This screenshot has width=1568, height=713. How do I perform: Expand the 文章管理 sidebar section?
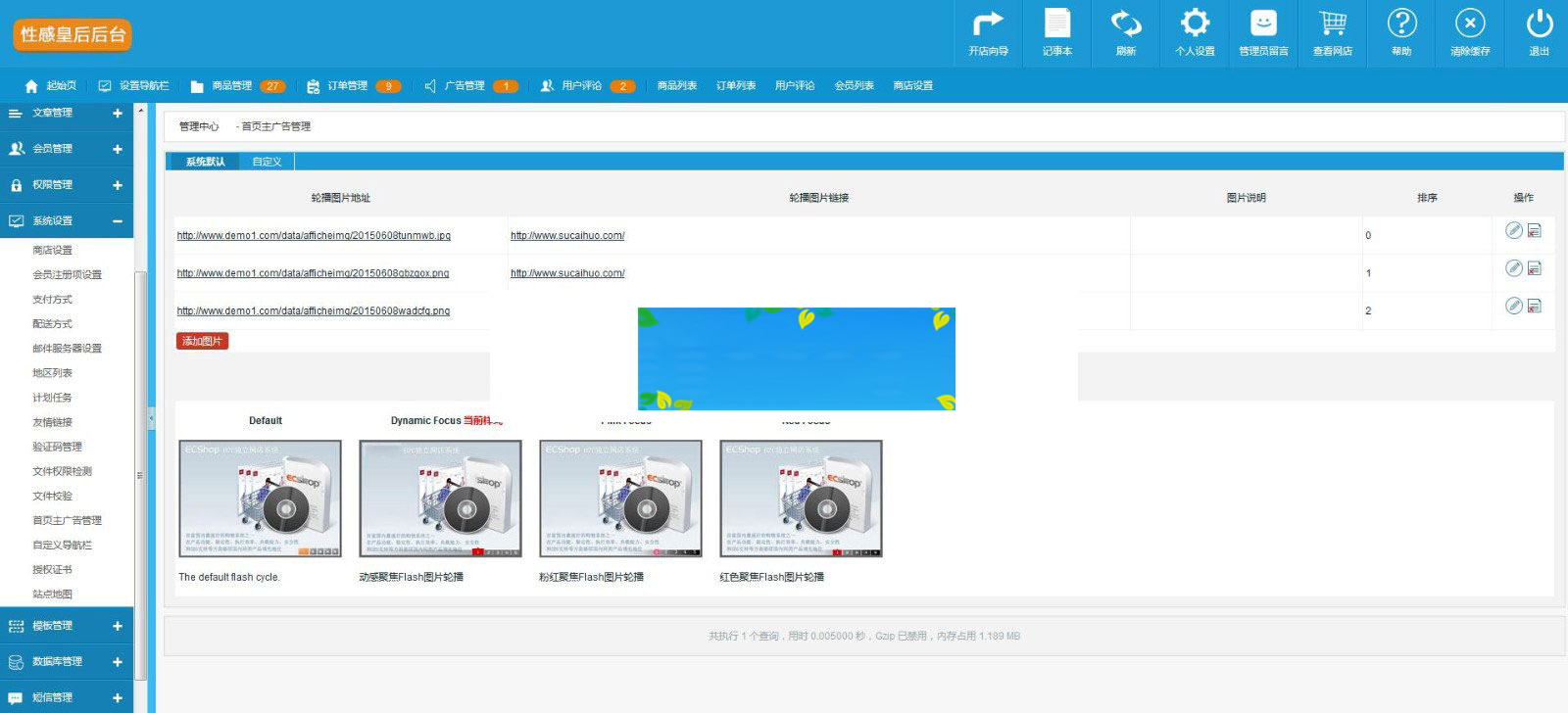pos(117,114)
